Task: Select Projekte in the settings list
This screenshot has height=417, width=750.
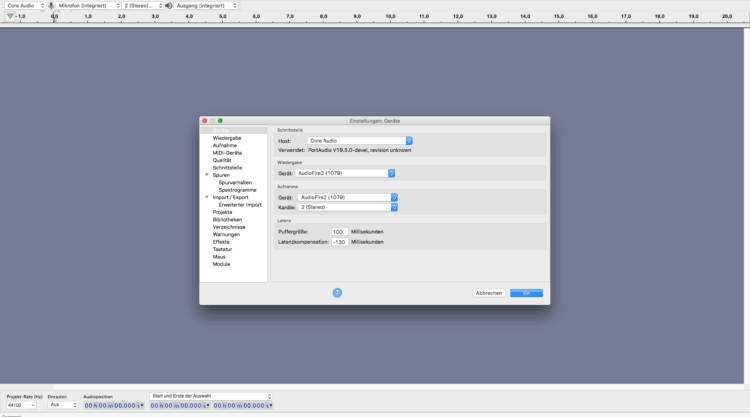Action: pyautogui.click(x=222, y=212)
